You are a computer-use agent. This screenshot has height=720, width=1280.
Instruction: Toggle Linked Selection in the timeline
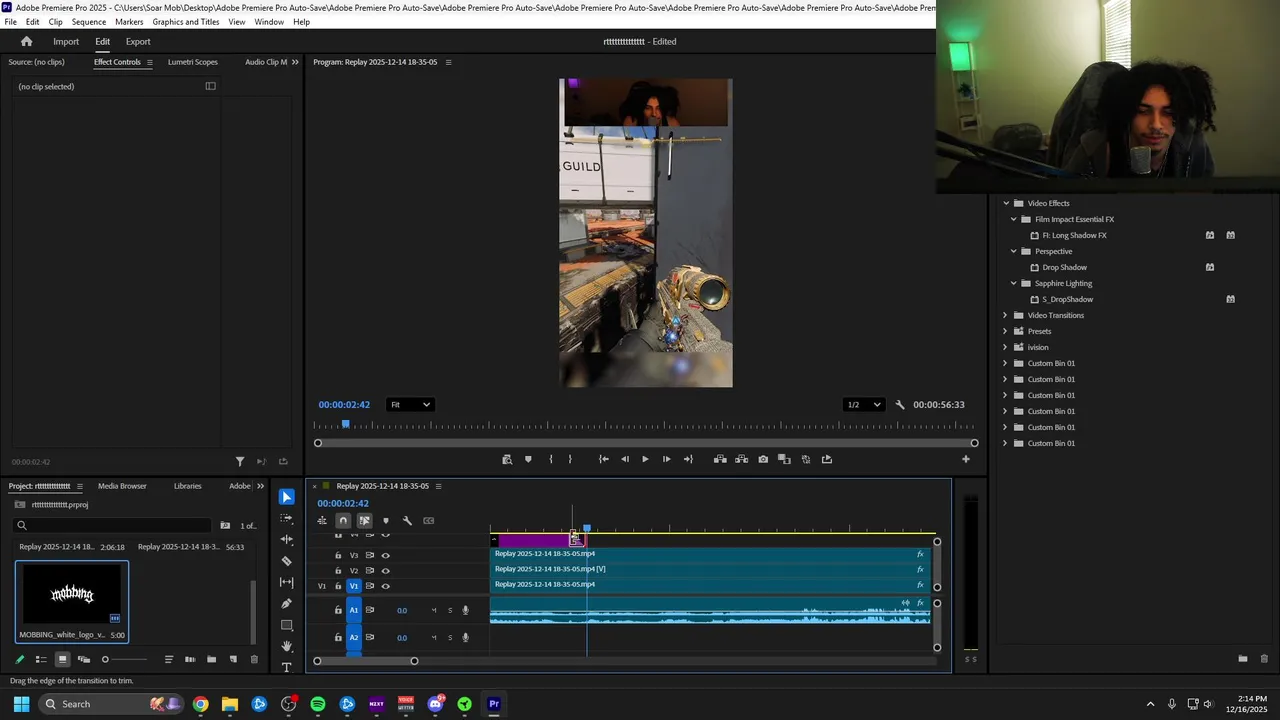(364, 520)
